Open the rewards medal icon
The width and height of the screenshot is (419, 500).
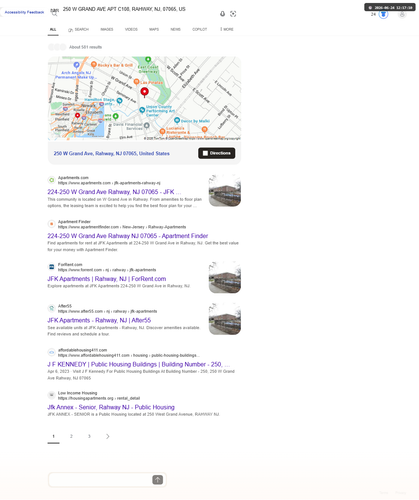click(383, 14)
